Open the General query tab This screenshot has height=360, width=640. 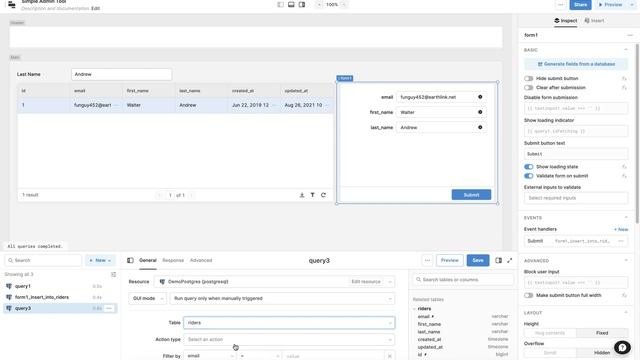148,260
